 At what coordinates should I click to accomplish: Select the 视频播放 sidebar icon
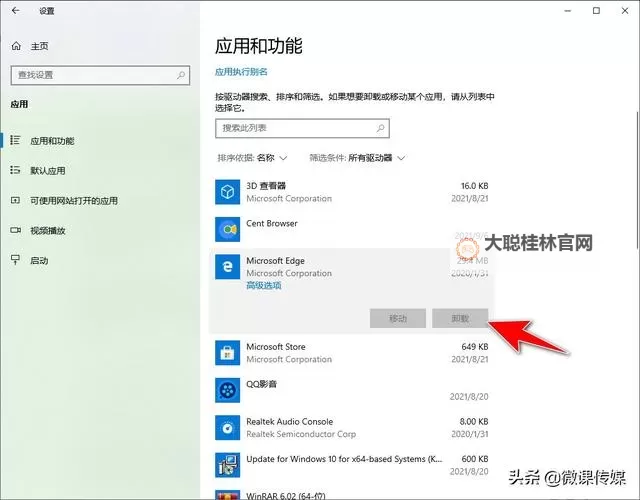point(15,230)
